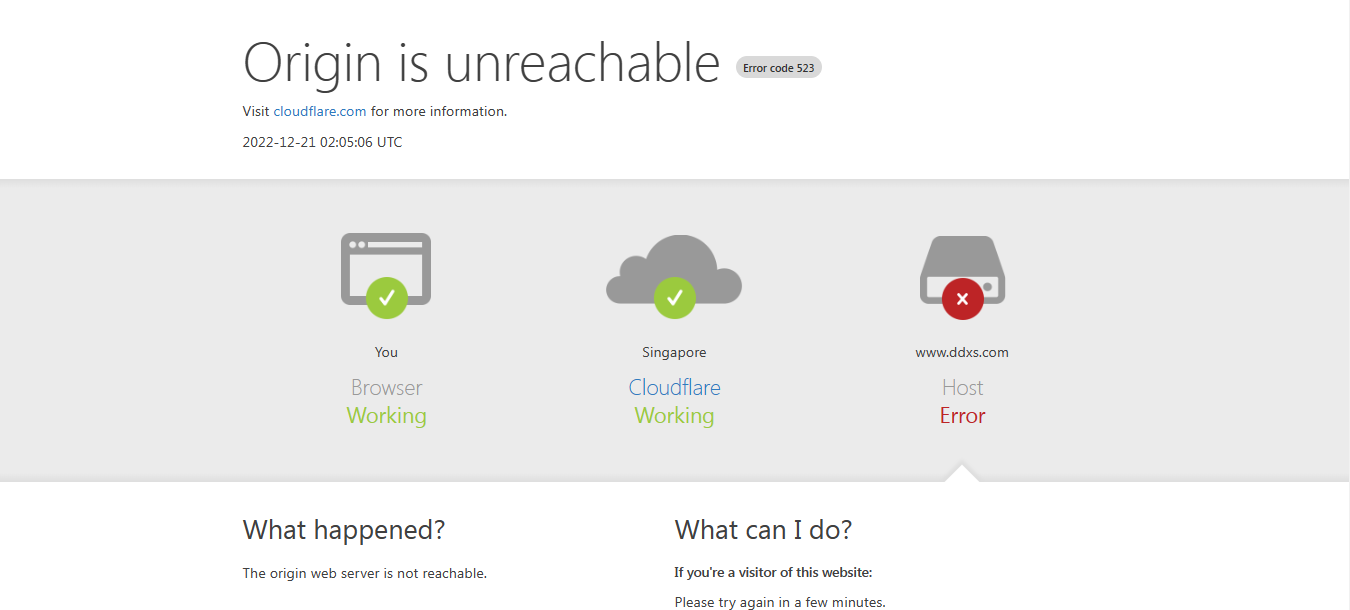This screenshot has width=1350, height=610.
Task: Click the green checkmark on browser icon
Action: pos(386,297)
